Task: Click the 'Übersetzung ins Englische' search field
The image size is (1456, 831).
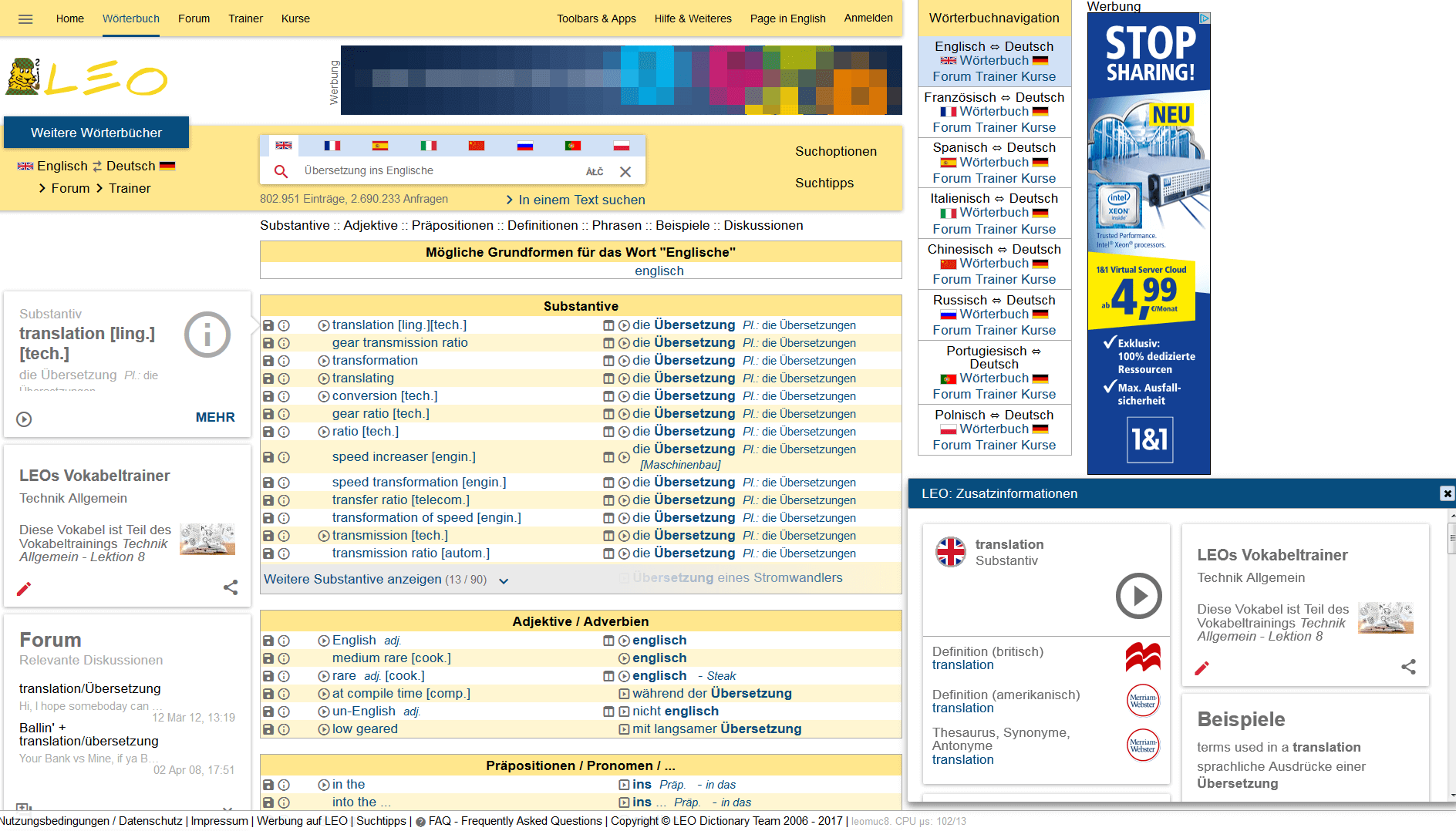Action: tap(440, 171)
